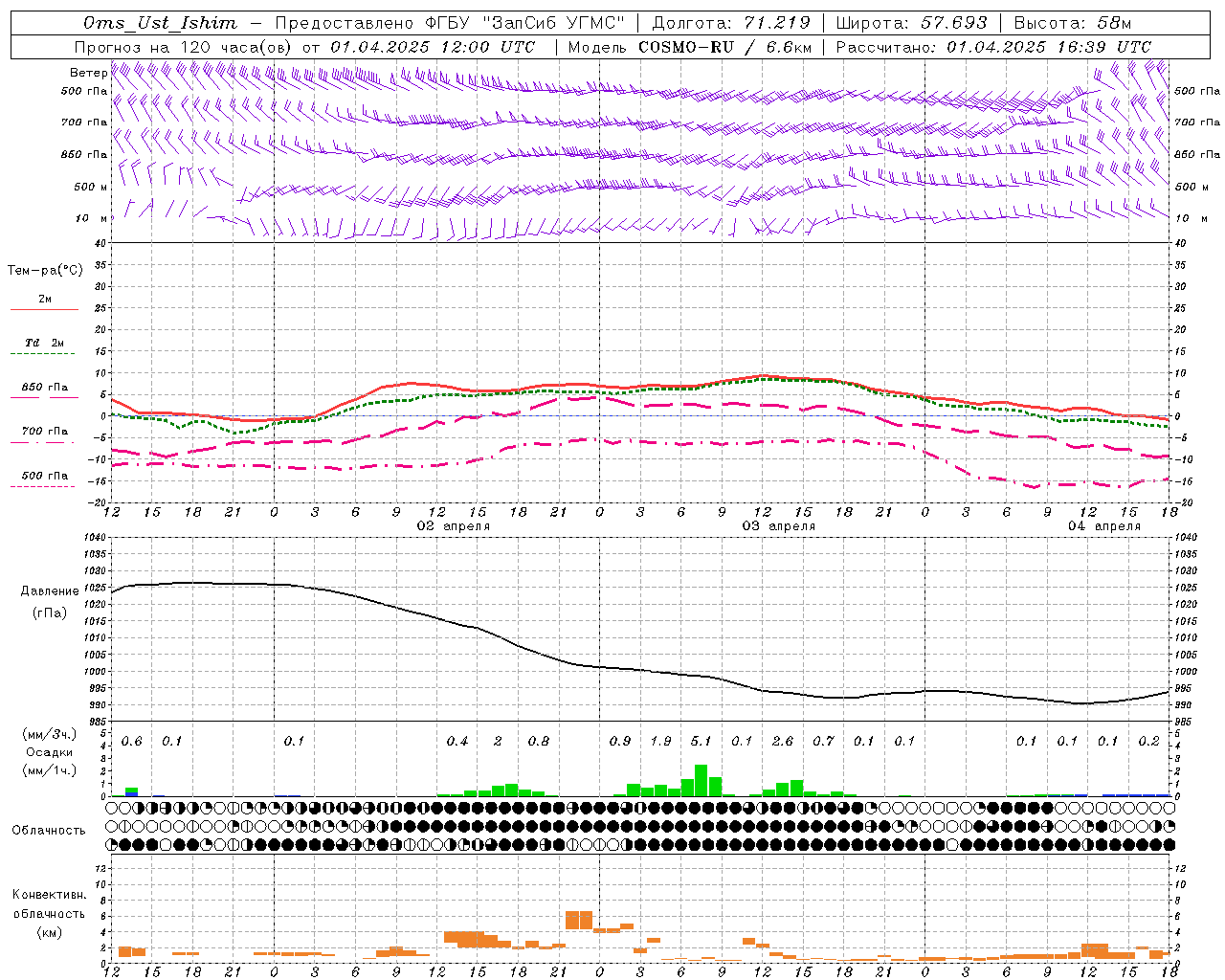The image size is (1225, 980).
Task: Select the provider text ФГБУ "ЗапСиб УГМС"
Action: point(524,23)
